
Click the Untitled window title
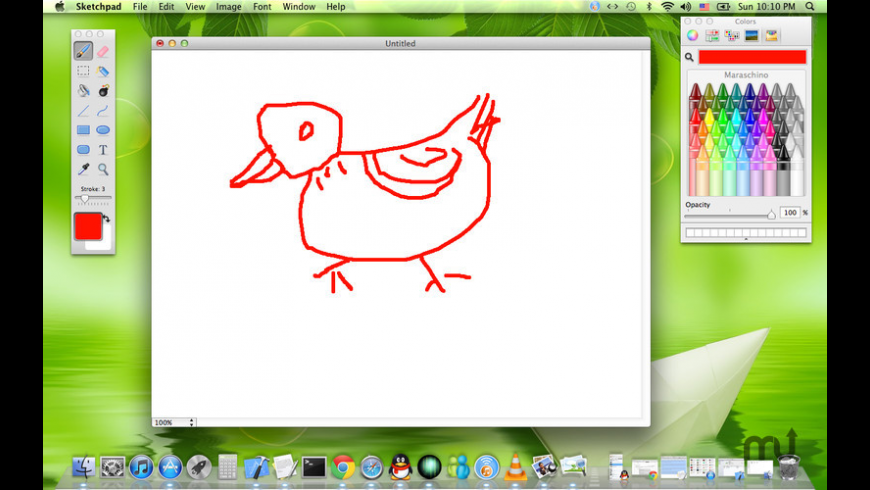400,43
